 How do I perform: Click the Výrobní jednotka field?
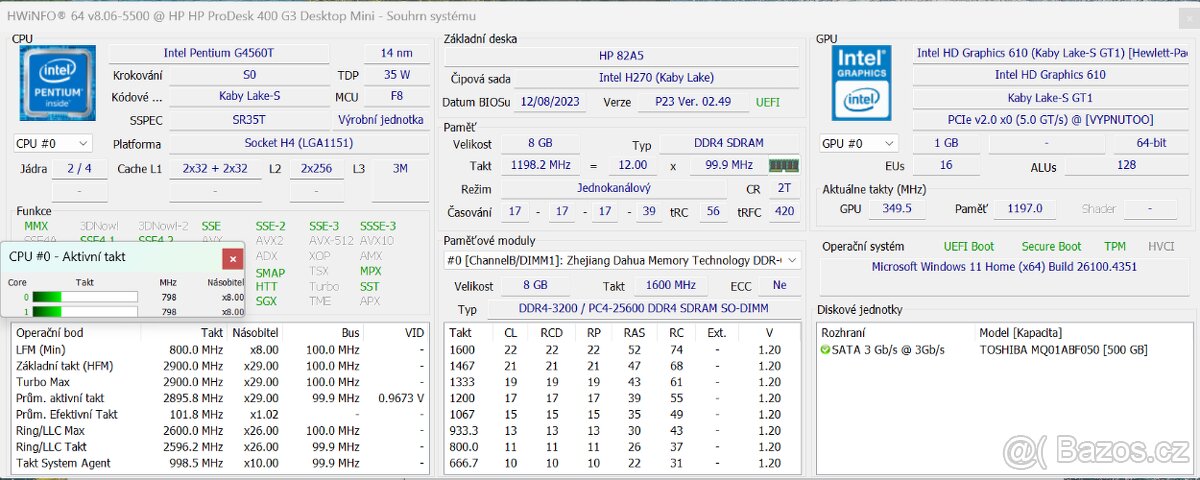click(x=394, y=119)
